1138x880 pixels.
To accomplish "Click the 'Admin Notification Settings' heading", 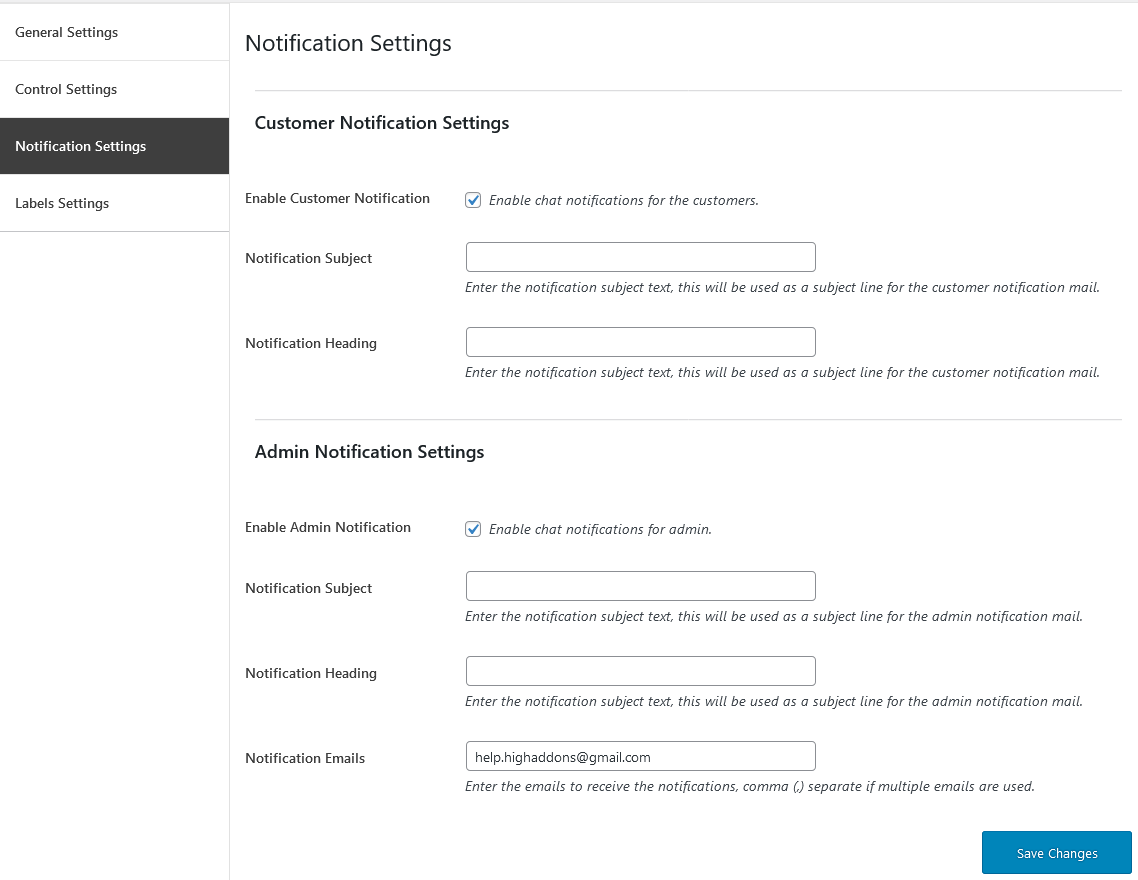I will coord(369,451).
